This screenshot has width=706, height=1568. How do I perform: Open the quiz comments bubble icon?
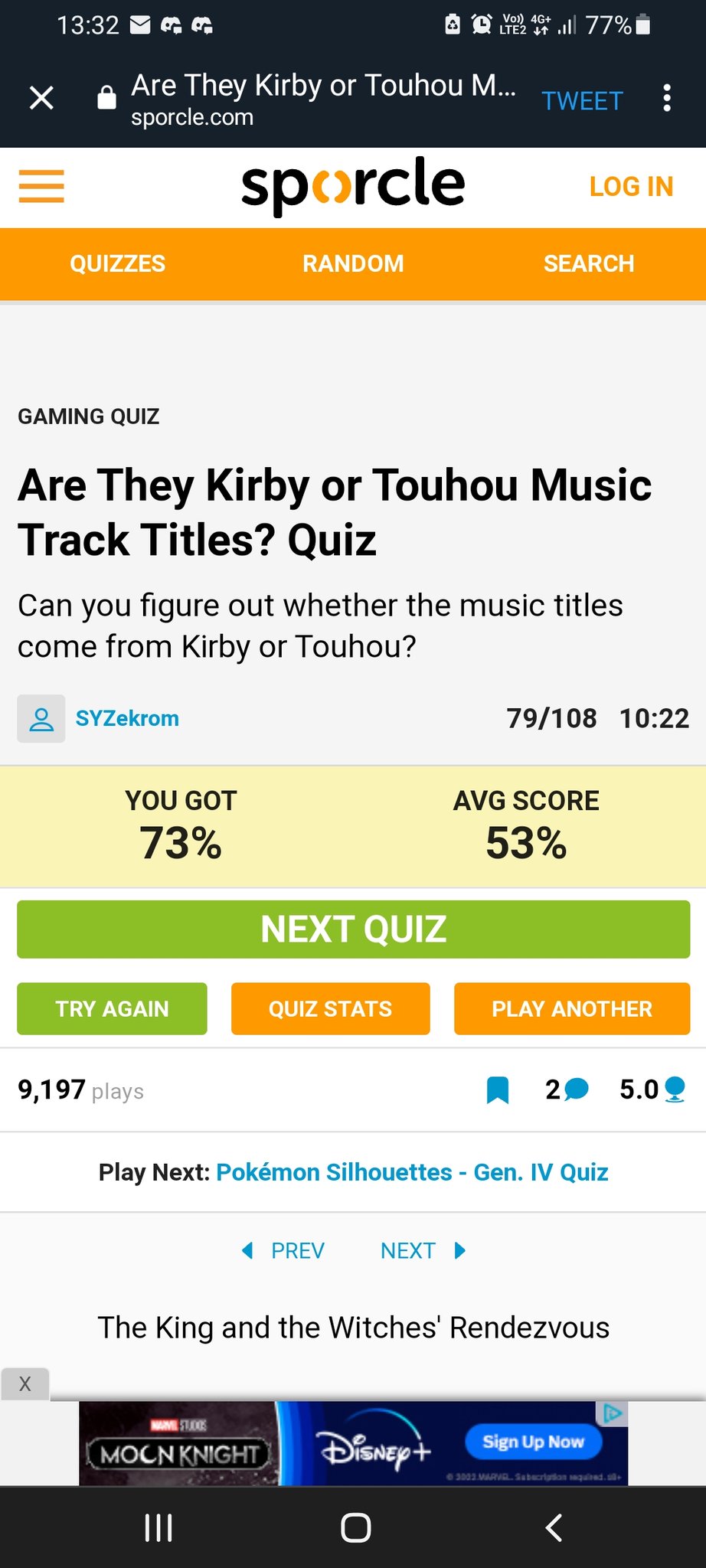576,1089
